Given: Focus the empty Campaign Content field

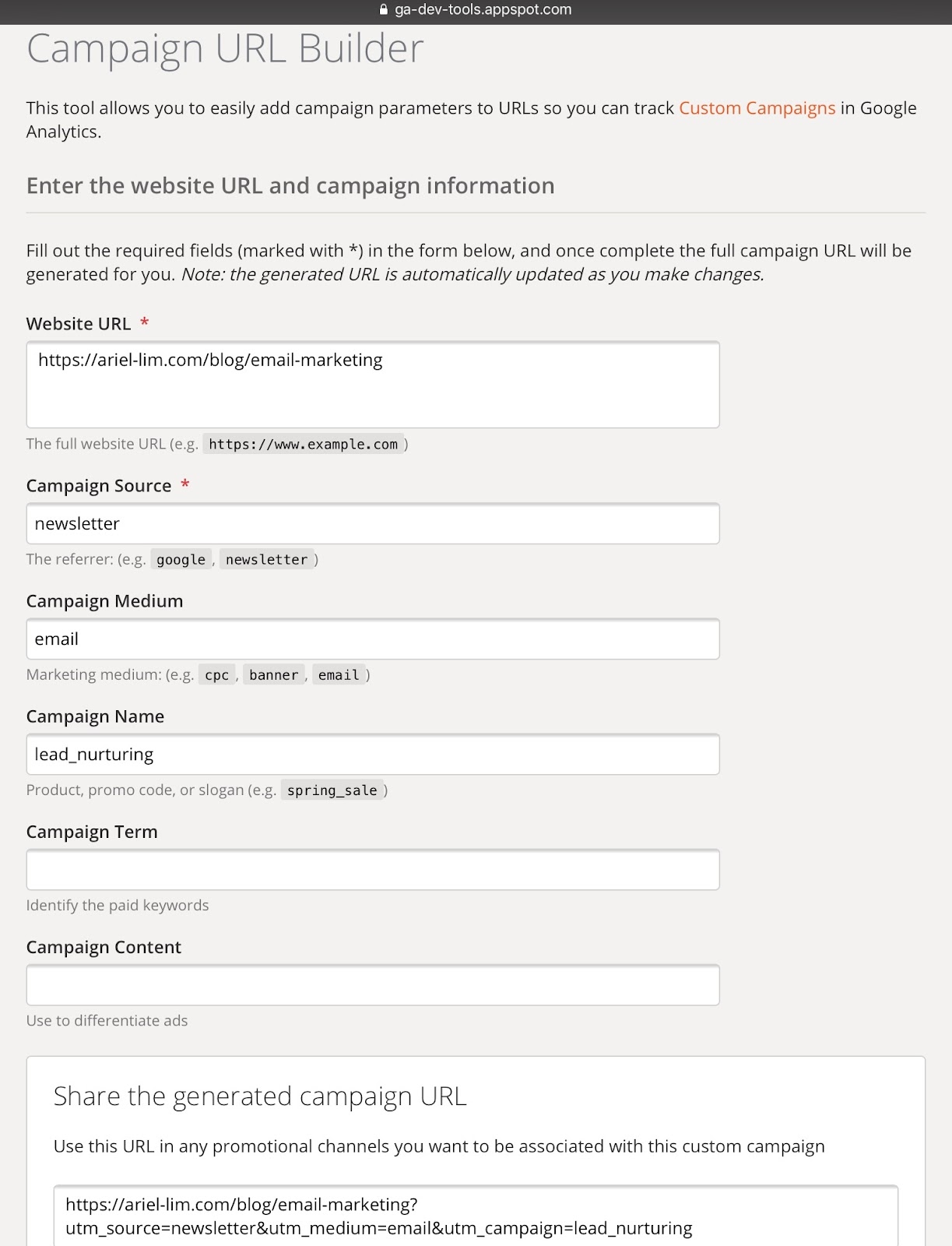Looking at the screenshot, I should point(372,984).
